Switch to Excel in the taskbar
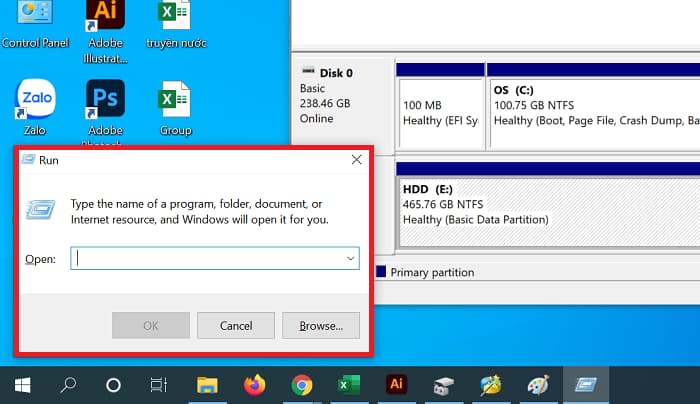This screenshot has width=700, height=404. coord(348,384)
